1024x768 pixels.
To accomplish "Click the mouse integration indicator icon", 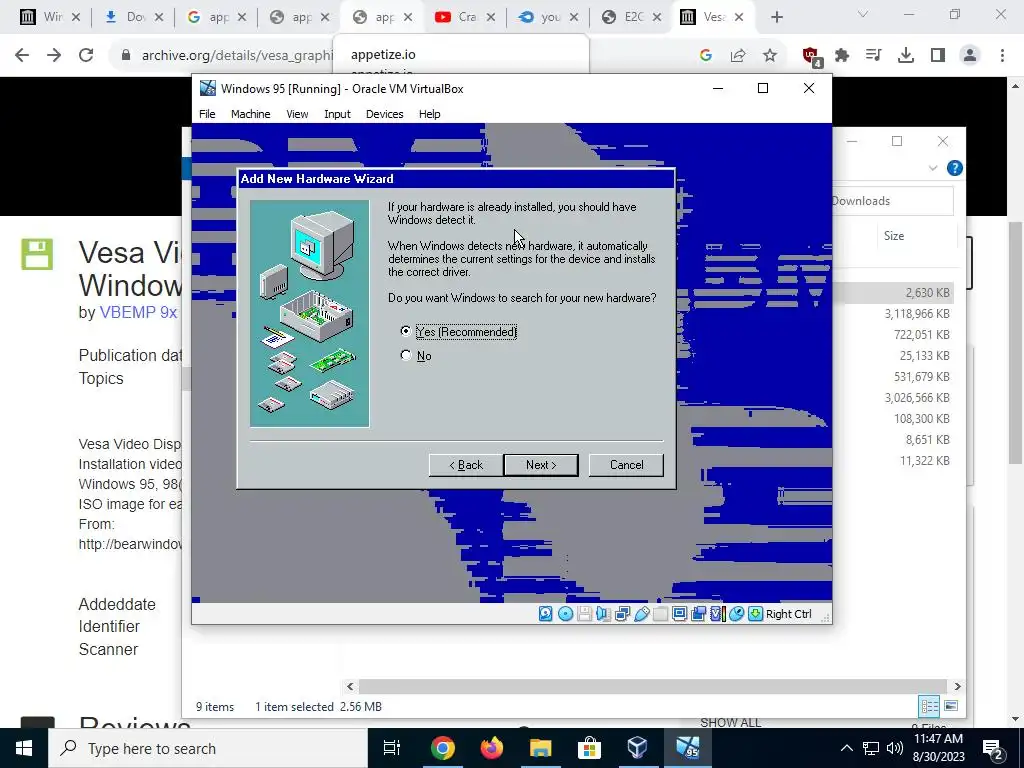I will click(736, 614).
